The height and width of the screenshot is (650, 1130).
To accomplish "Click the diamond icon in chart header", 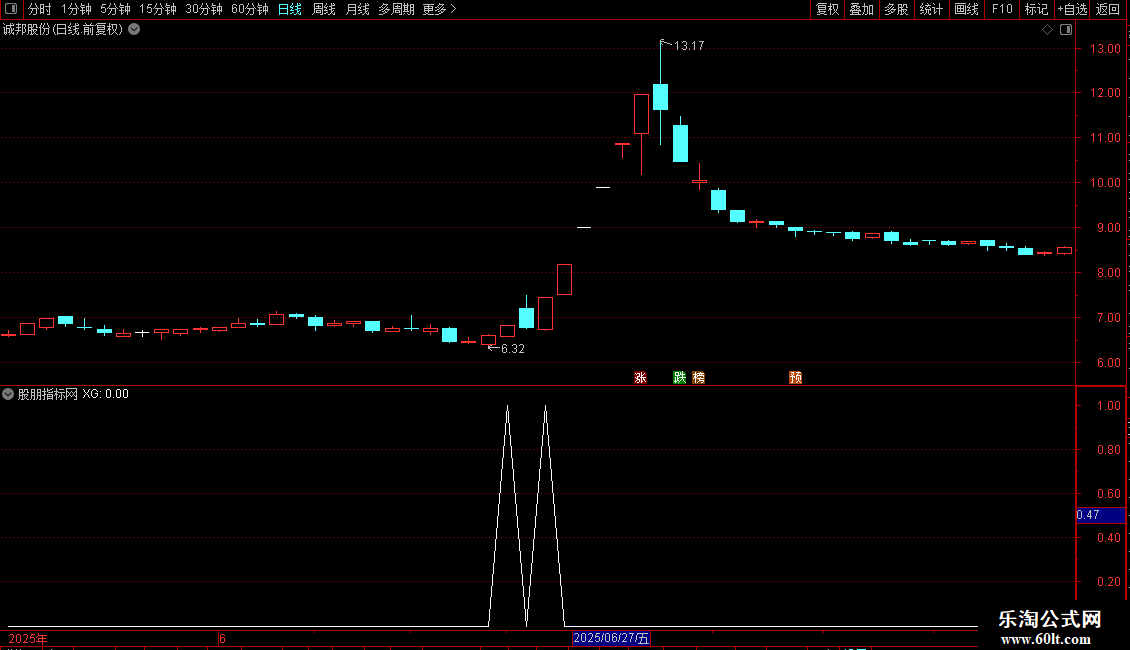I will coord(1048,30).
